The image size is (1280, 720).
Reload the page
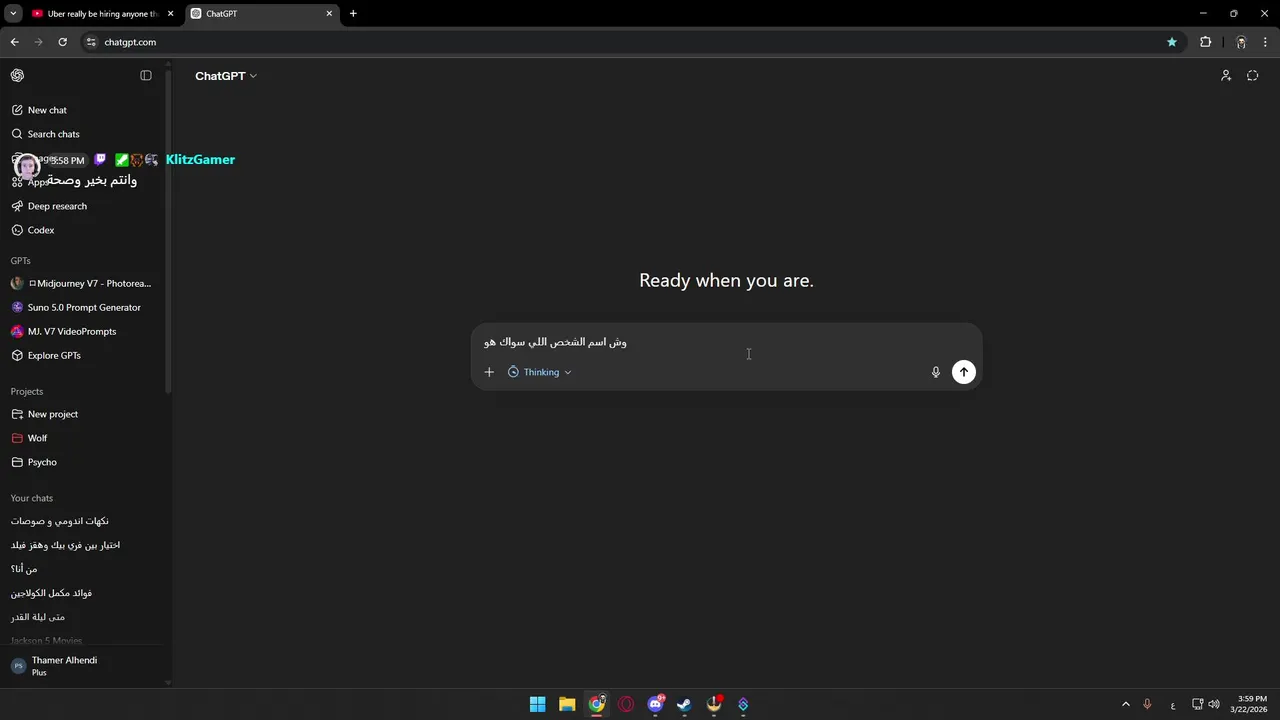(62, 42)
